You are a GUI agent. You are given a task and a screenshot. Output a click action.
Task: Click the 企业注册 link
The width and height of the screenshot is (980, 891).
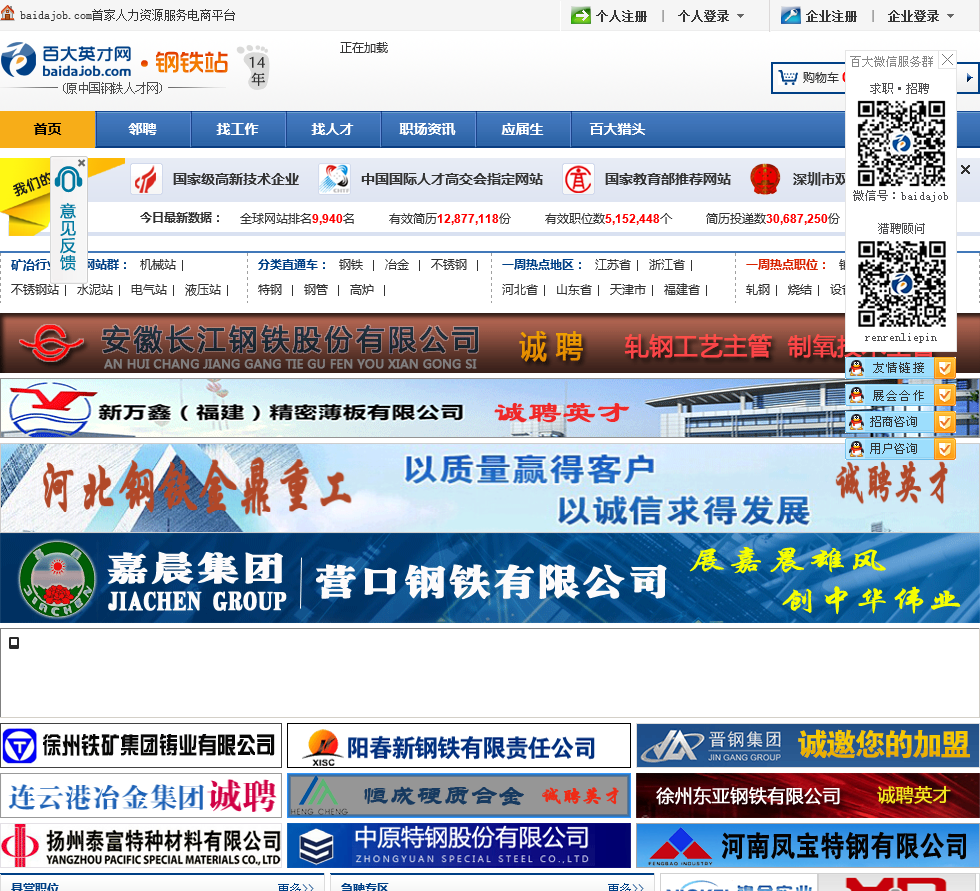click(832, 16)
